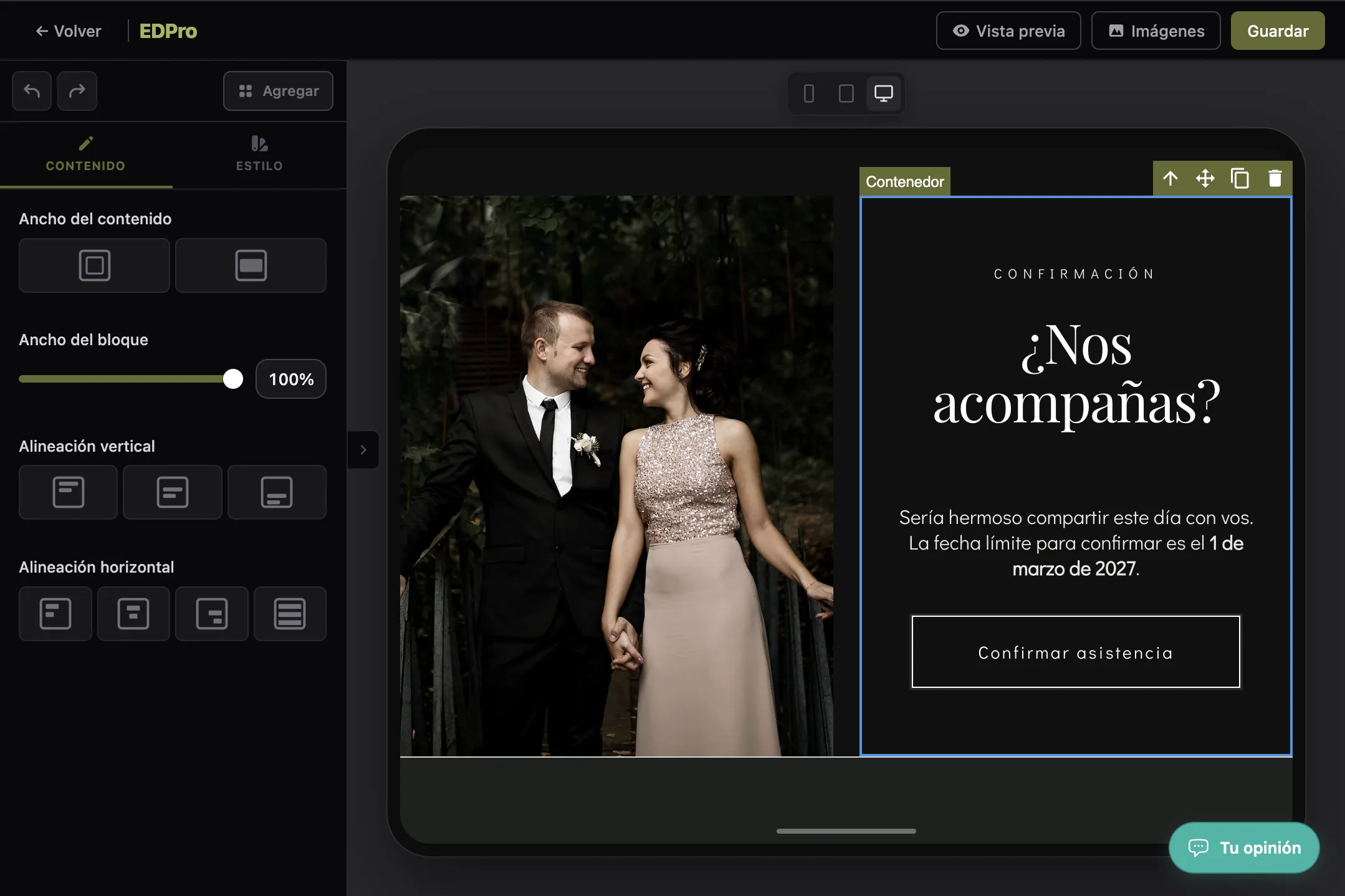Align content horizontally to right
The image size is (1345, 896).
click(x=212, y=614)
